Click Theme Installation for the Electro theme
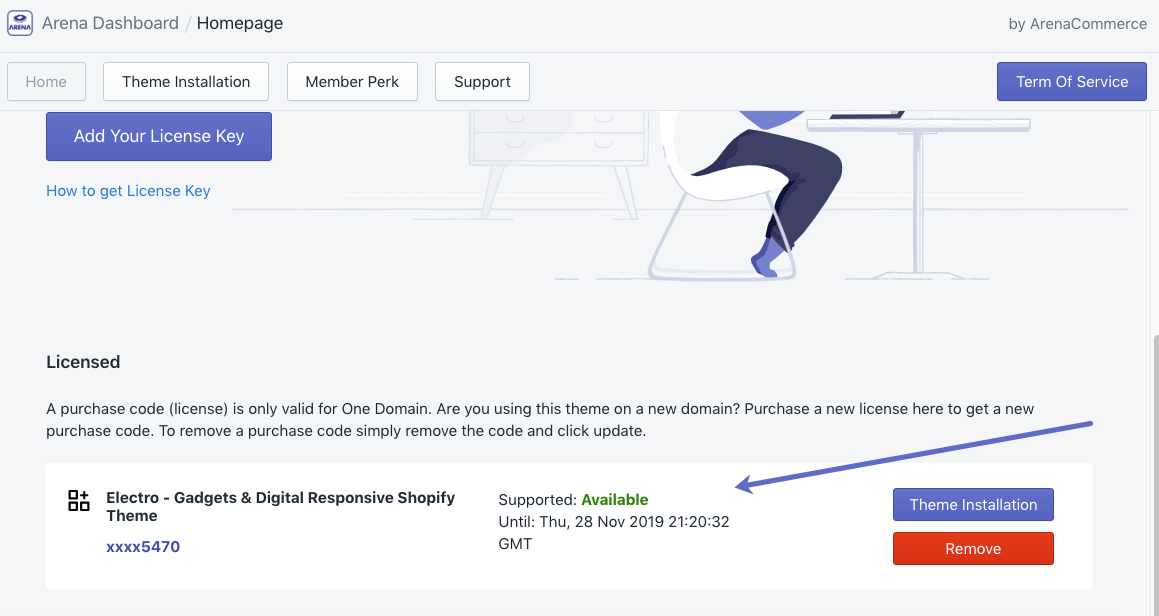Viewport: 1159px width, 616px height. pyautogui.click(x=972, y=504)
